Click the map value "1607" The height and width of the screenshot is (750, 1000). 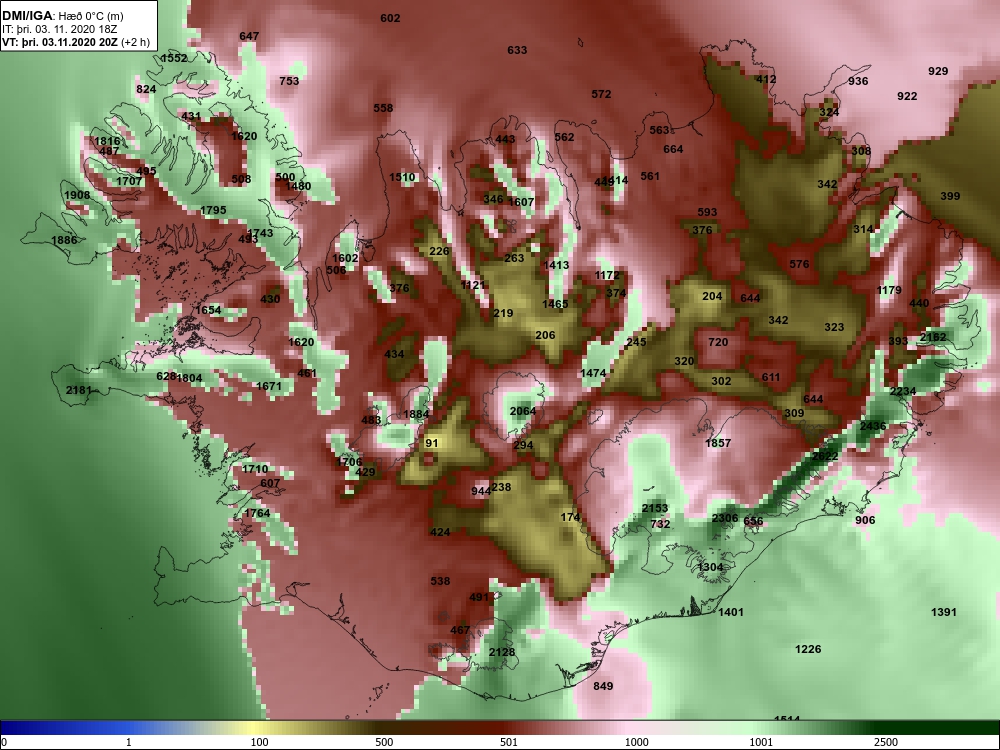coord(521,202)
